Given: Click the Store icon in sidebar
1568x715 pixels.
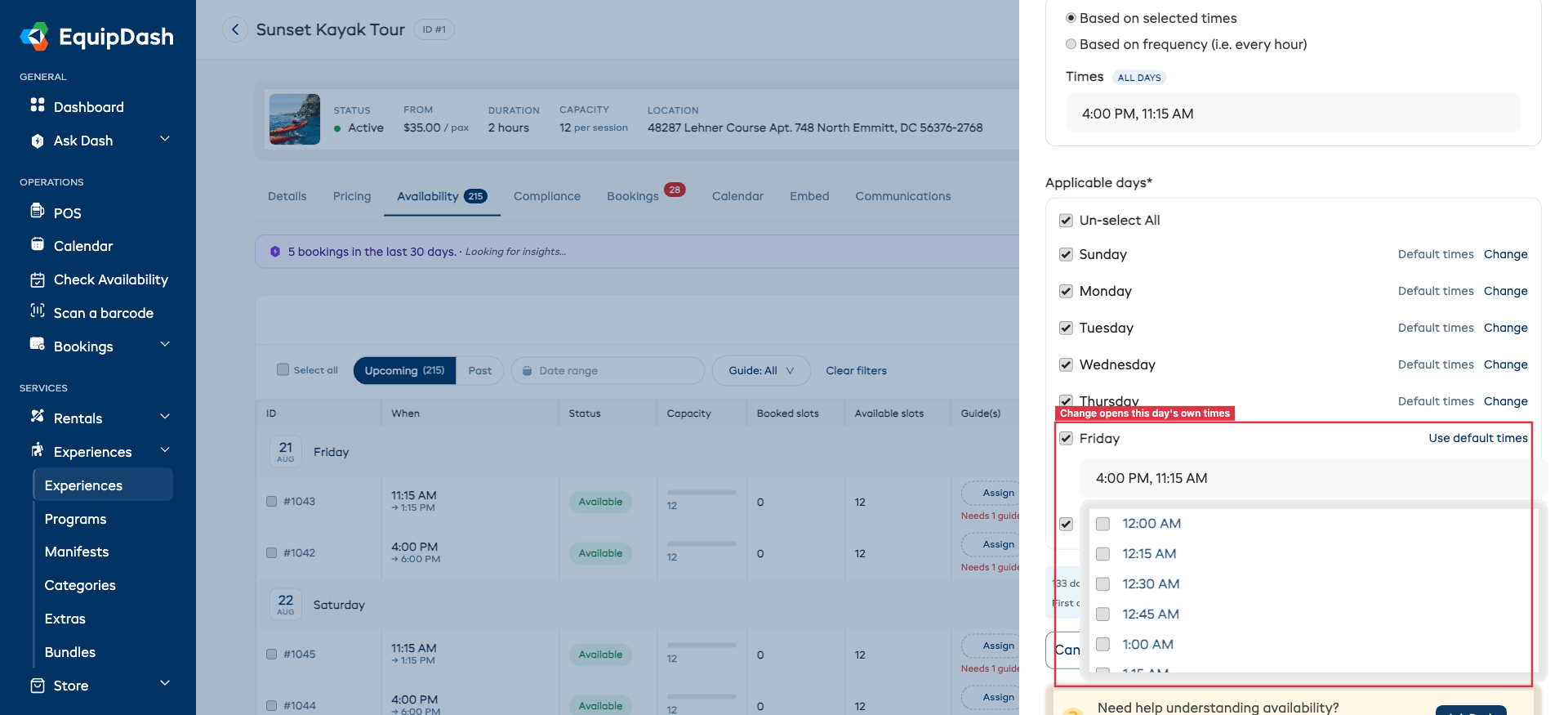Looking at the screenshot, I should pyautogui.click(x=38, y=686).
